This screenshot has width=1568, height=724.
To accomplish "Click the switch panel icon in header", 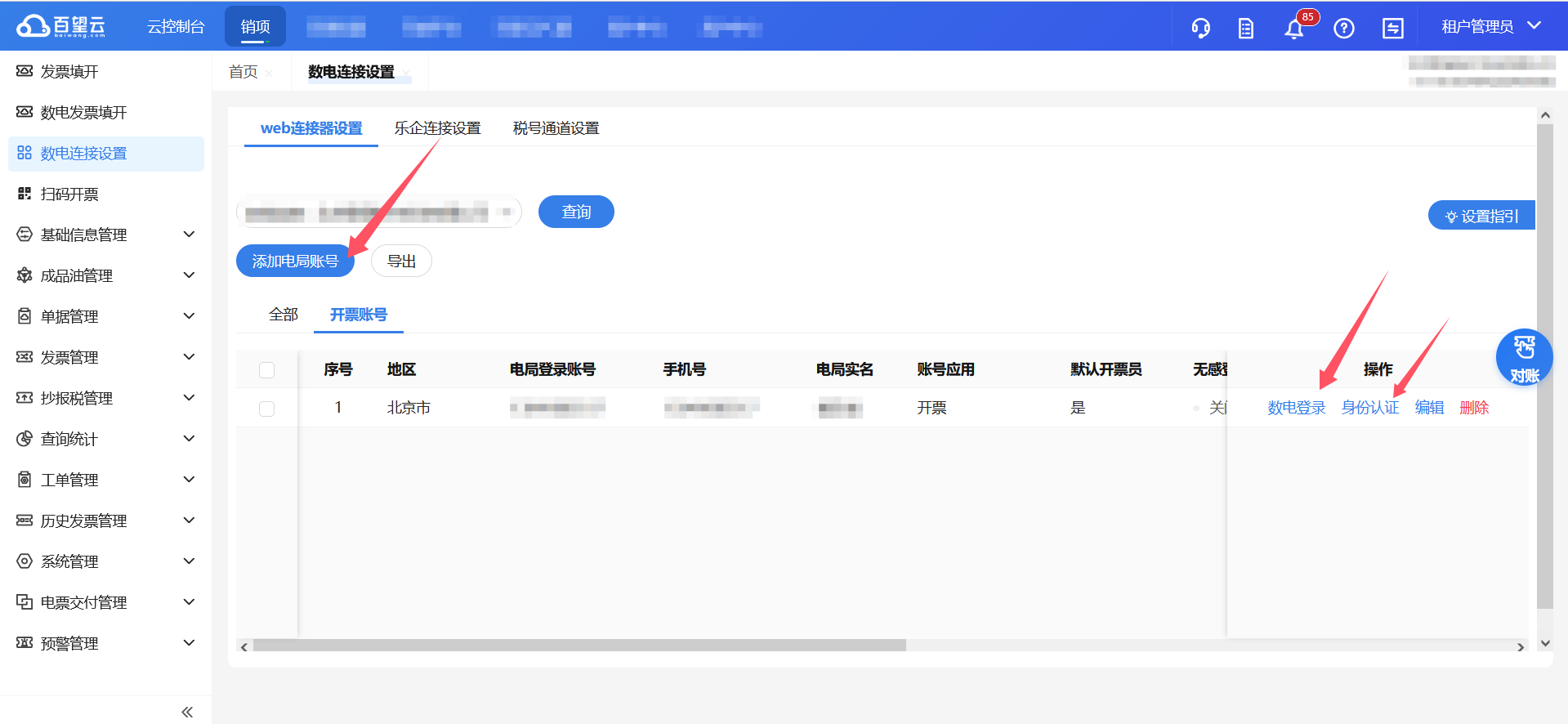I will point(1393,29).
